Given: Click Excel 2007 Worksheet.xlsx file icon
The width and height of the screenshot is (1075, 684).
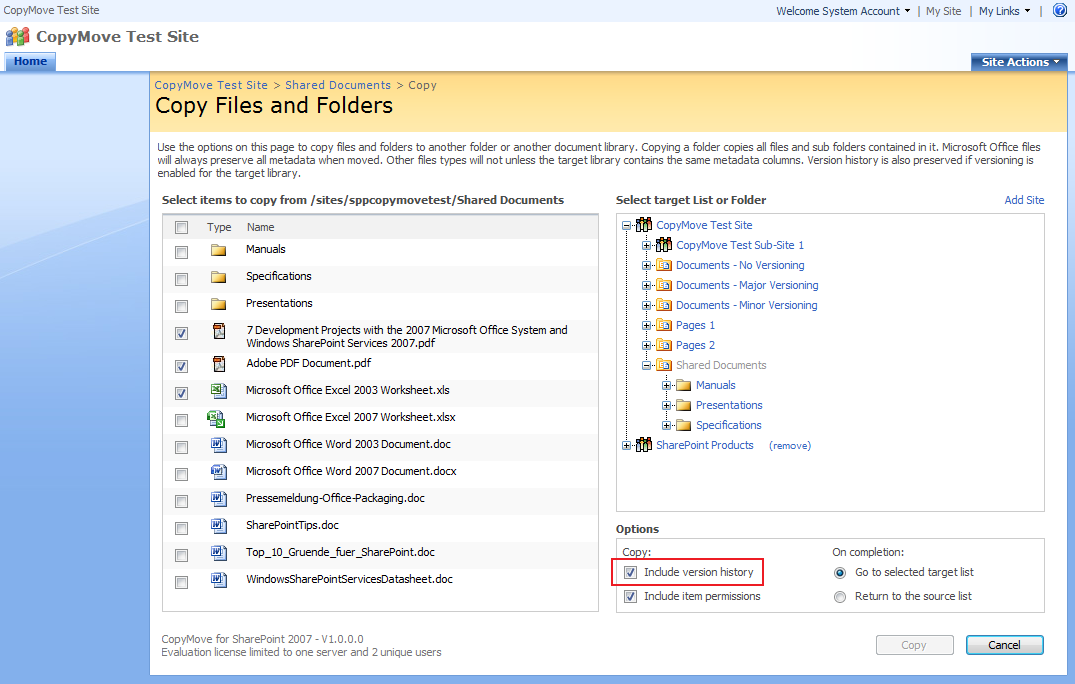Looking at the screenshot, I should click(217, 418).
